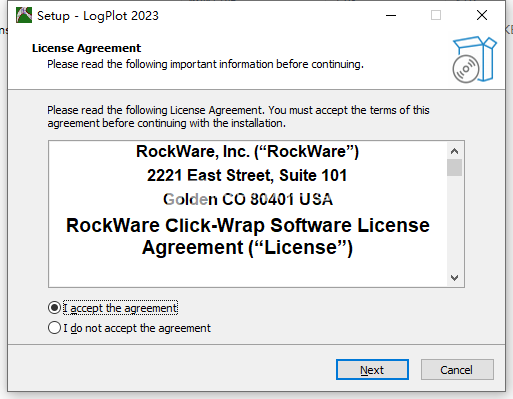Proceed with the Next button

coord(372,370)
